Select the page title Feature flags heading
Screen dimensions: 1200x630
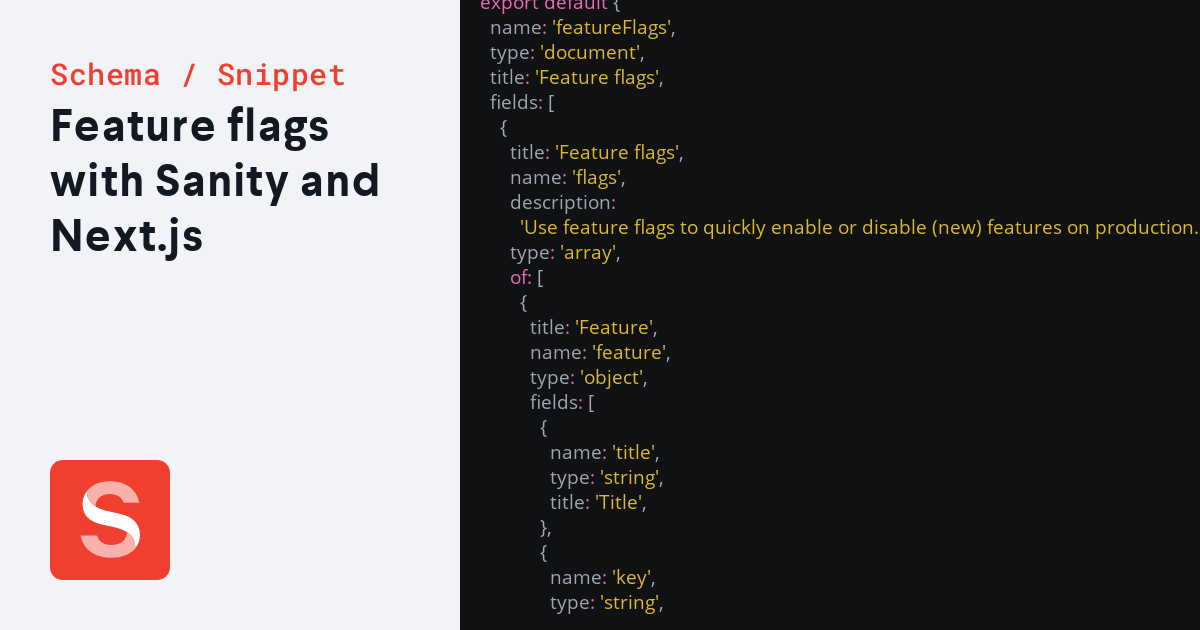pyautogui.click(x=190, y=127)
